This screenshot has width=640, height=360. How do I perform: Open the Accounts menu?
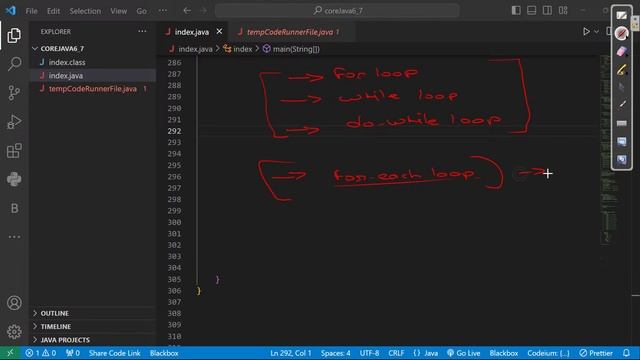click(x=14, y=303)
